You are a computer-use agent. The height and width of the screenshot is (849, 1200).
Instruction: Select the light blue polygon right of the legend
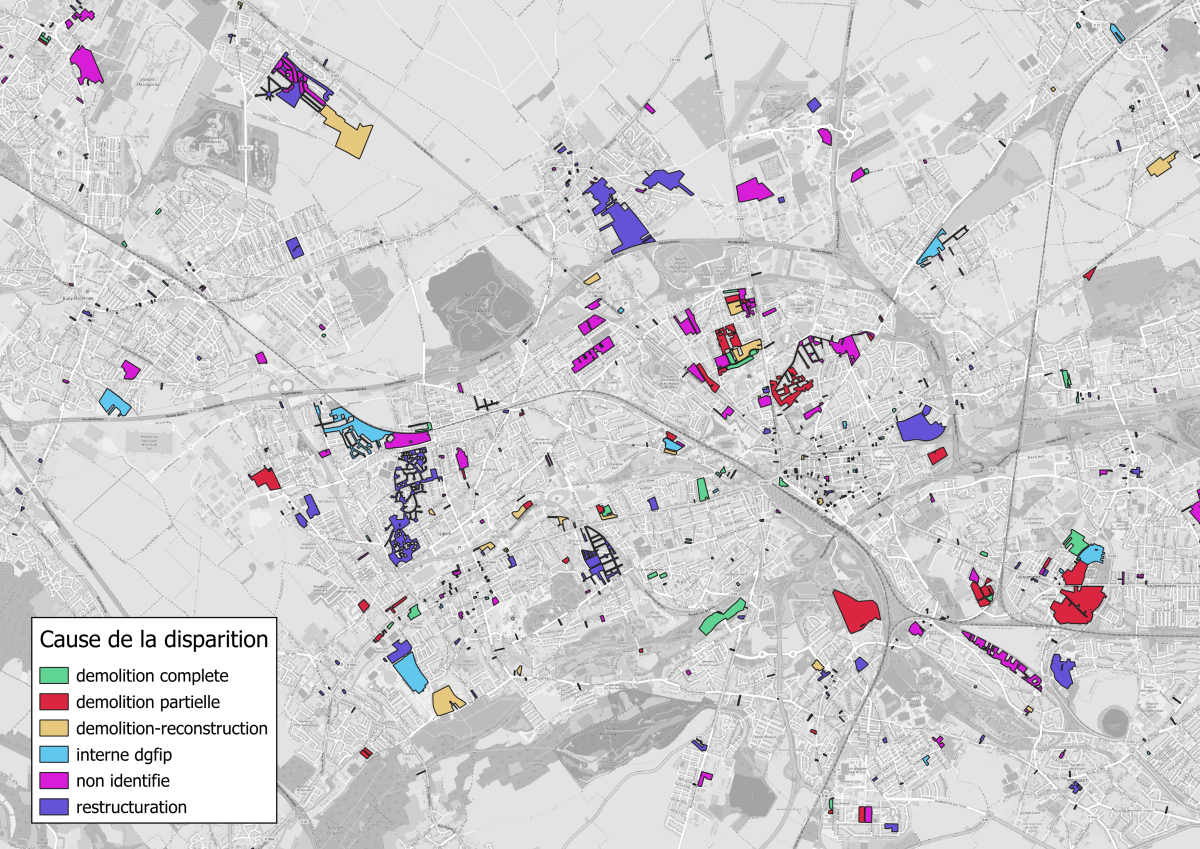410,665
